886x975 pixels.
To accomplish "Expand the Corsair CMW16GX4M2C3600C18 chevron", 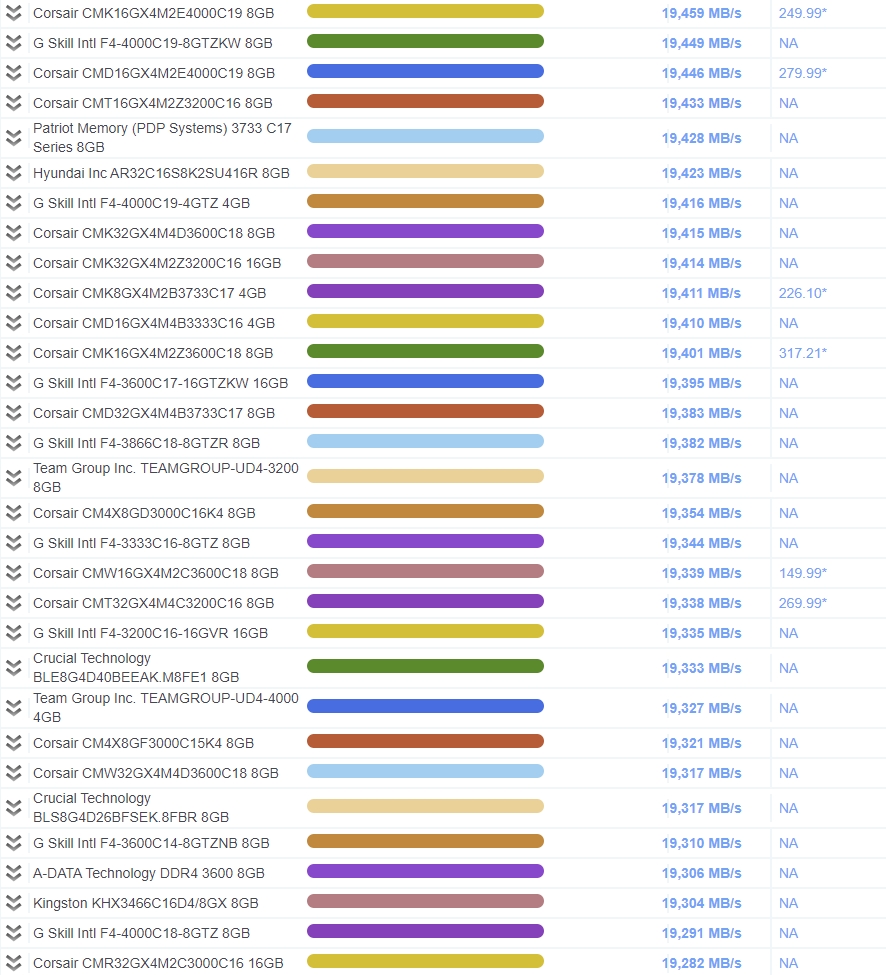I will point(14,573).
